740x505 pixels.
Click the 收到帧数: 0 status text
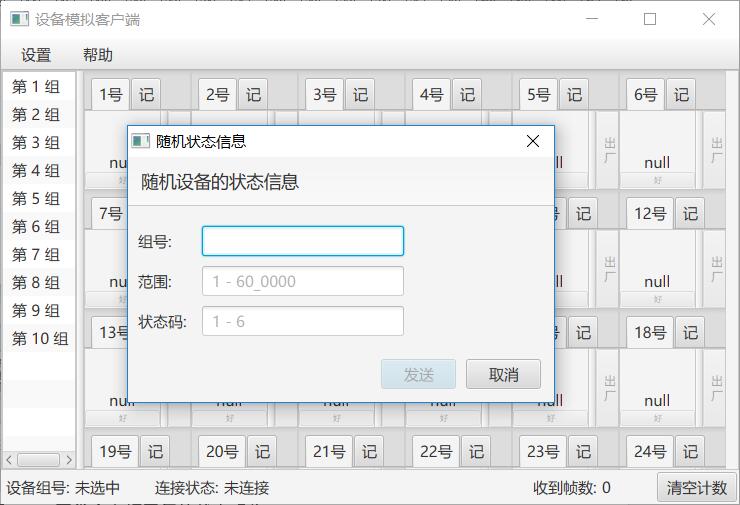click(x=572, y=488)
